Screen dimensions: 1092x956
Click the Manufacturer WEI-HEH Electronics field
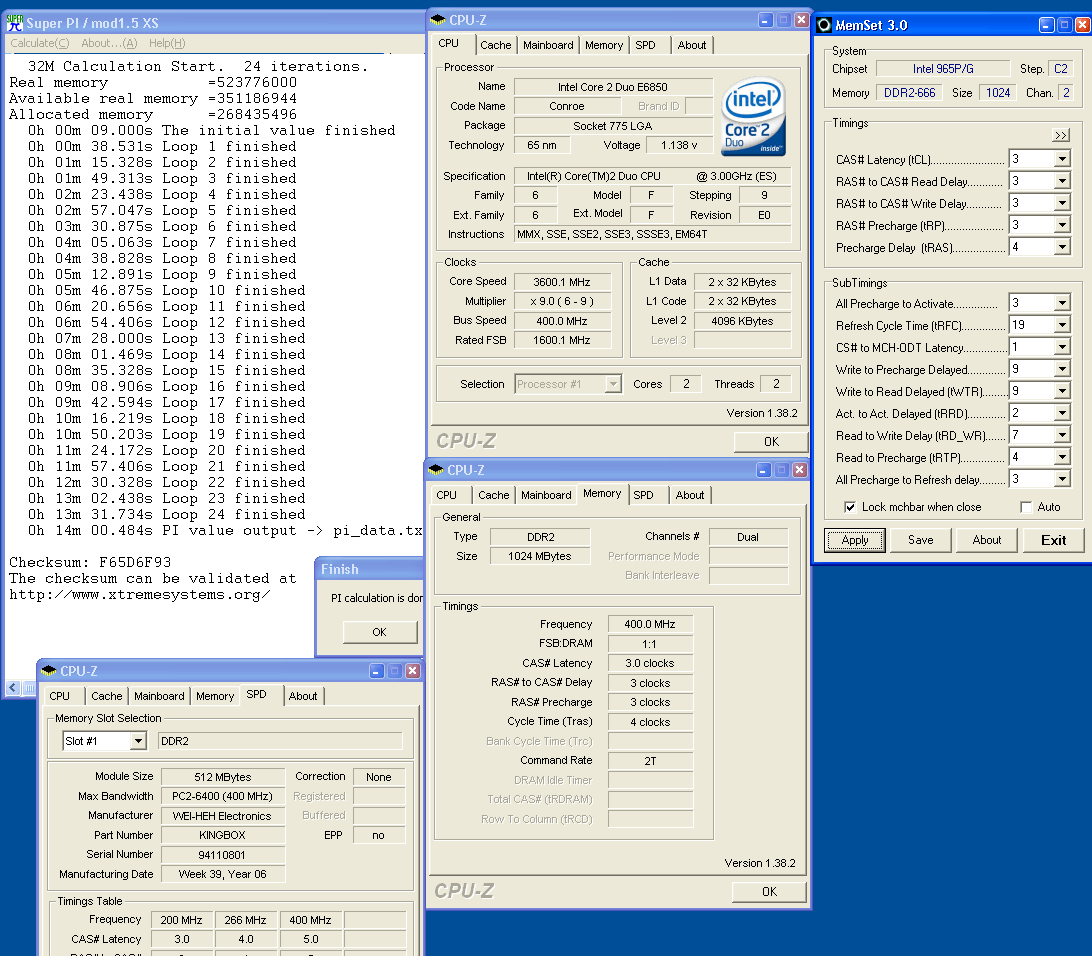pyautogui.click(x=222, y=815)
